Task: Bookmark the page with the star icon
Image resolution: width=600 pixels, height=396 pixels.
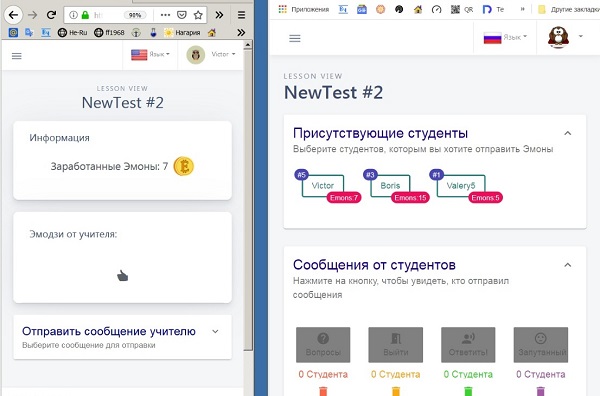Action: point(198,15)
